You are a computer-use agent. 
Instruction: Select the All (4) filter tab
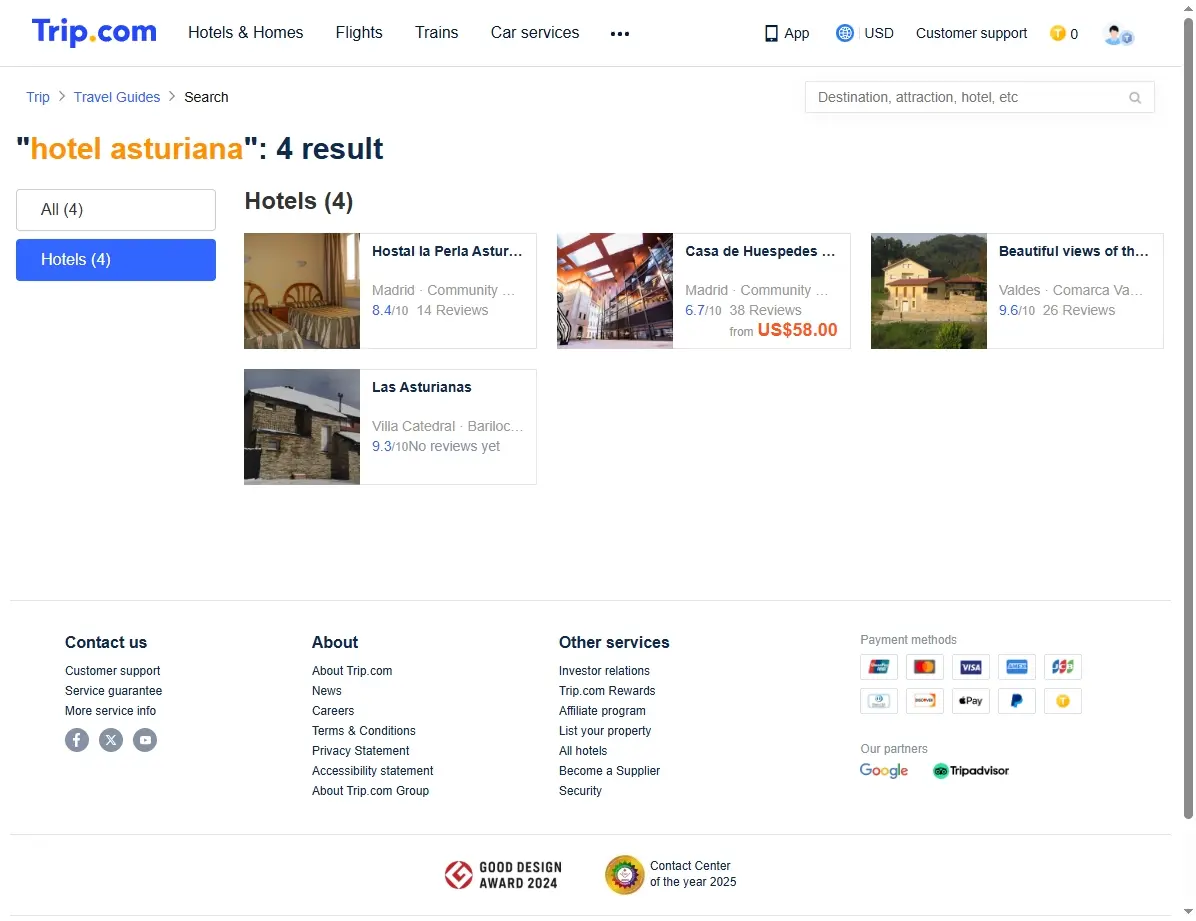coord(116,210)
